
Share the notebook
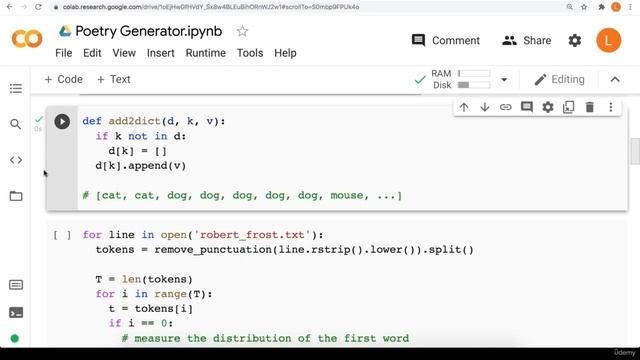[527, 40]
